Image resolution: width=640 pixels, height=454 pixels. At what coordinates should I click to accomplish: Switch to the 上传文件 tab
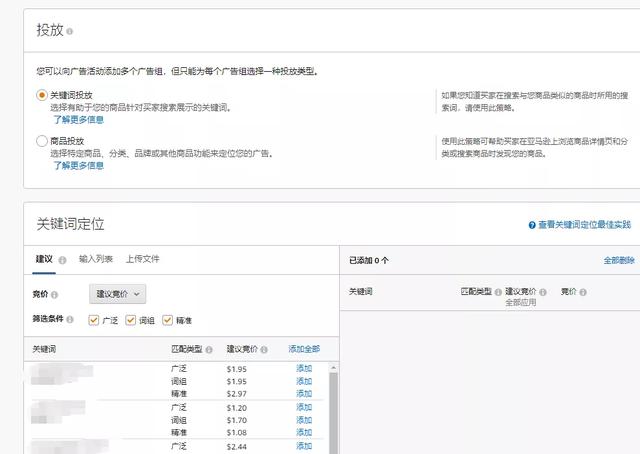pyautogui.click(x=142, y=259)
